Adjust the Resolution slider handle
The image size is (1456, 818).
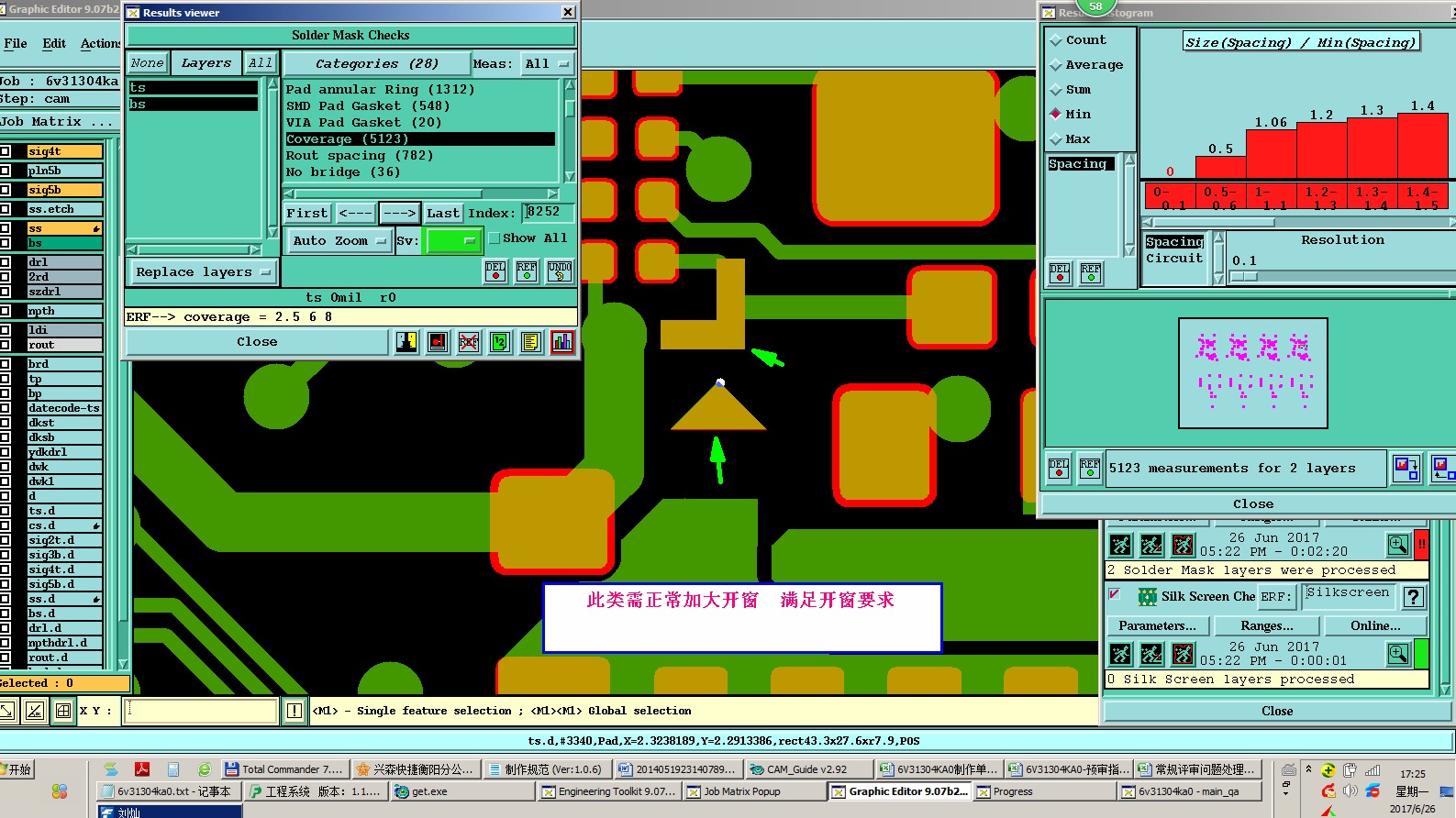click(x=1244, y=276)
